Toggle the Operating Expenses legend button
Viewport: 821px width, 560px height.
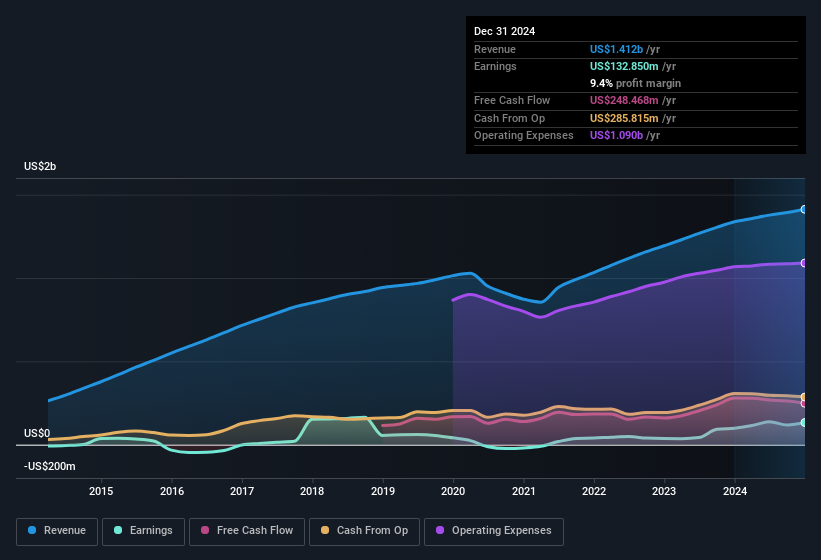click(x=494, y=531)
